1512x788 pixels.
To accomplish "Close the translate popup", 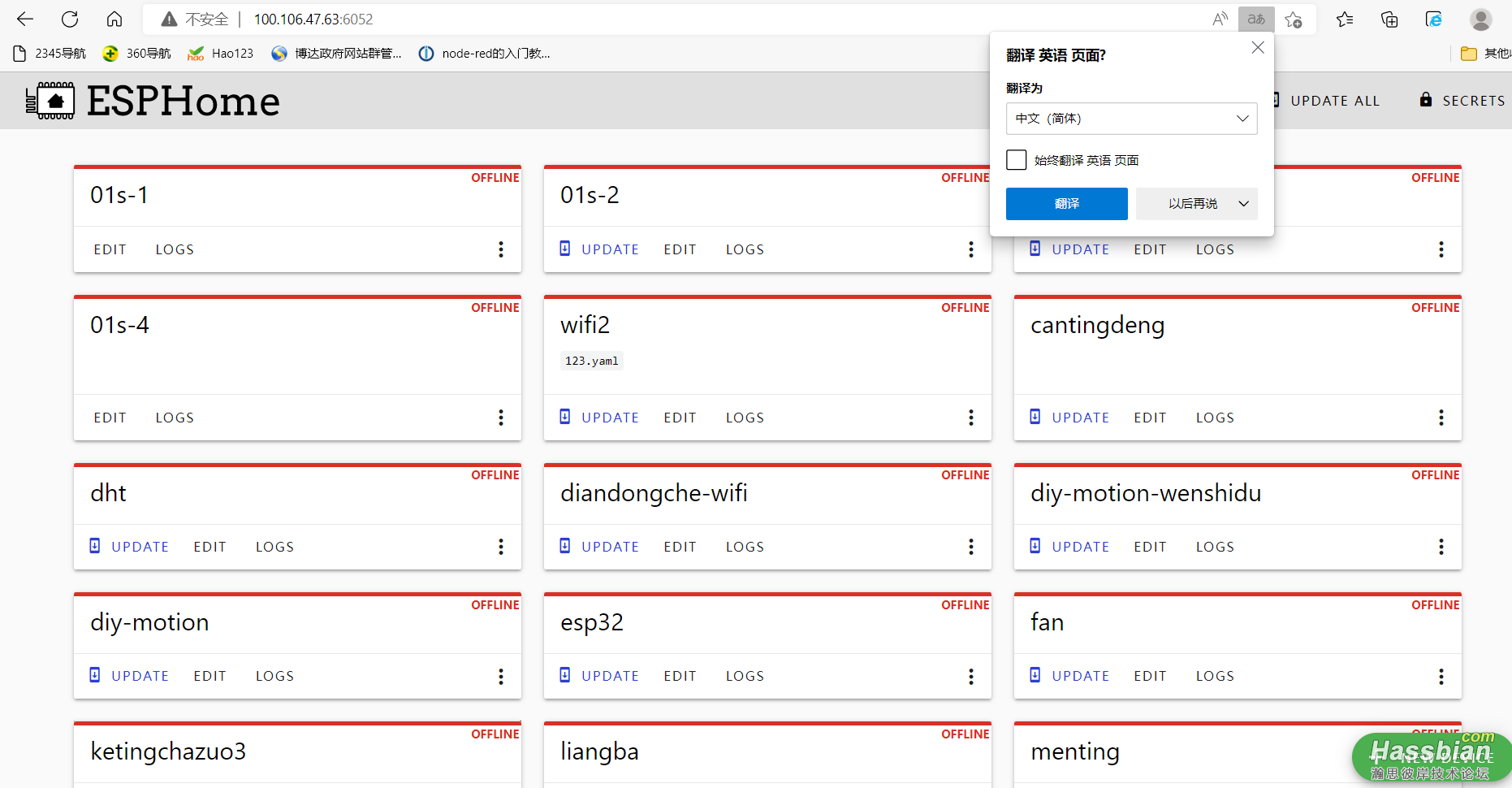I will pos(1258,48).
